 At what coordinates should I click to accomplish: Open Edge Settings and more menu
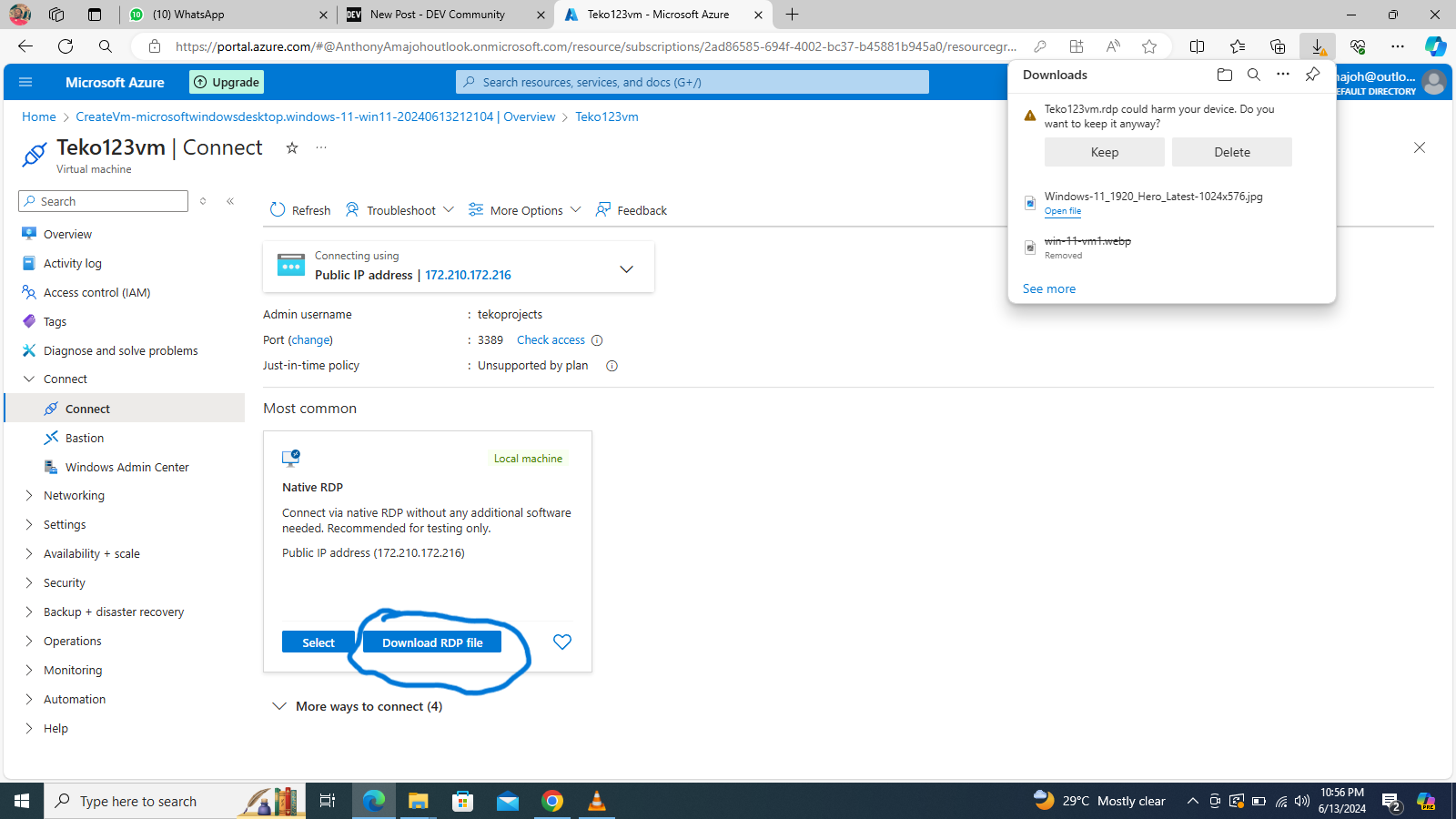click(1398, 46)
